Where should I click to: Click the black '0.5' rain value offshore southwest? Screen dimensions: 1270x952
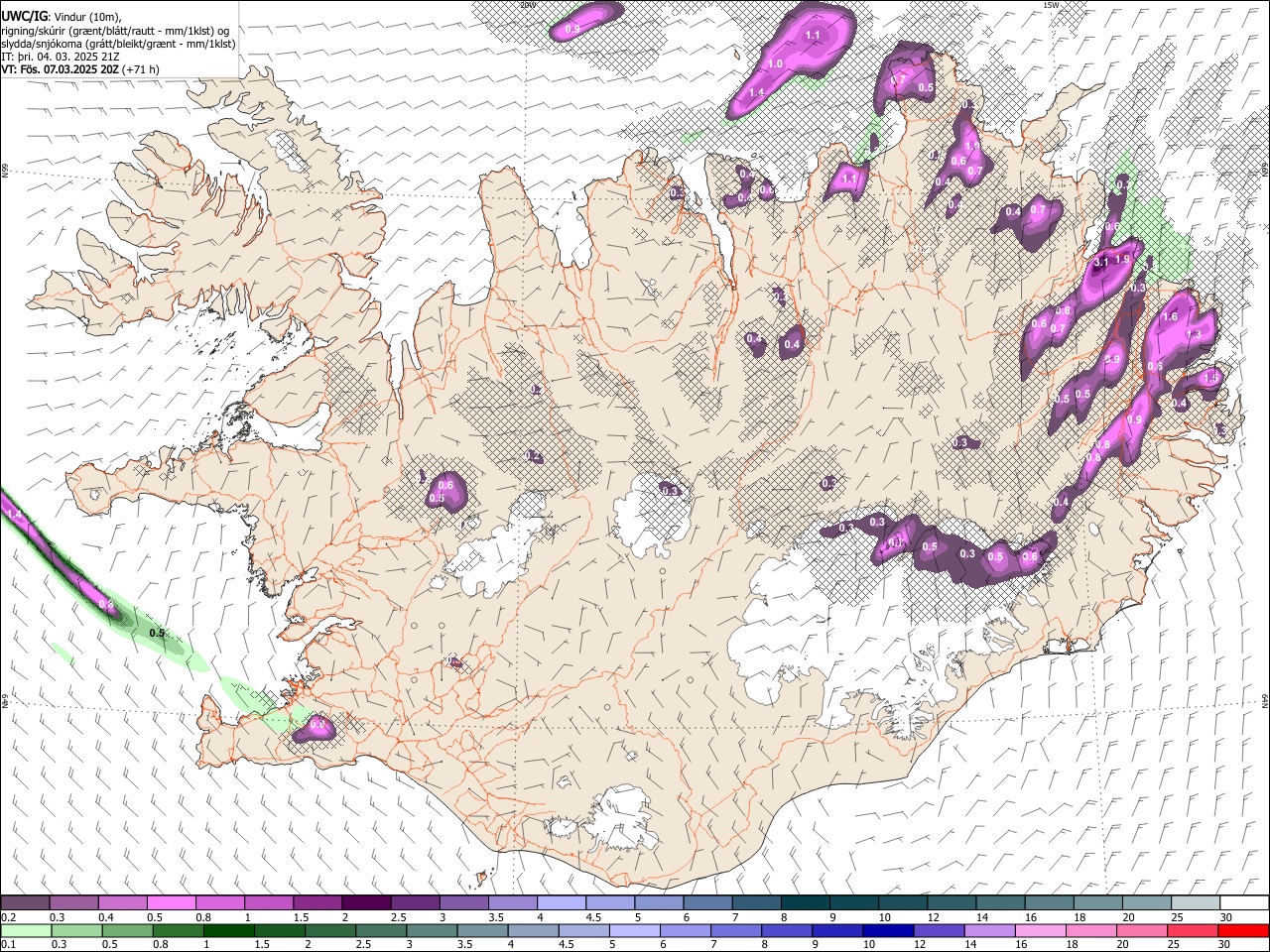pyautogui.click(x=157, y=633)
